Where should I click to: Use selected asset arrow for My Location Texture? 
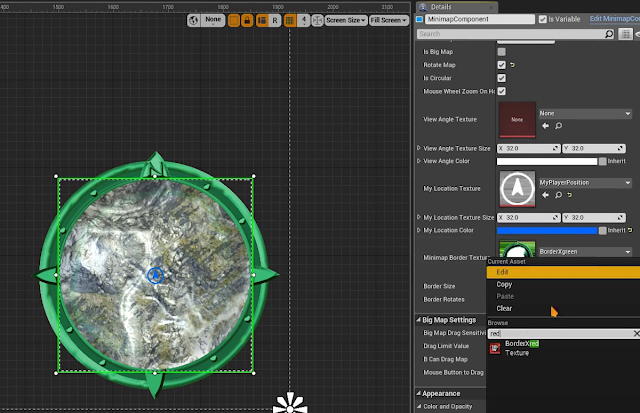(545, 195)
